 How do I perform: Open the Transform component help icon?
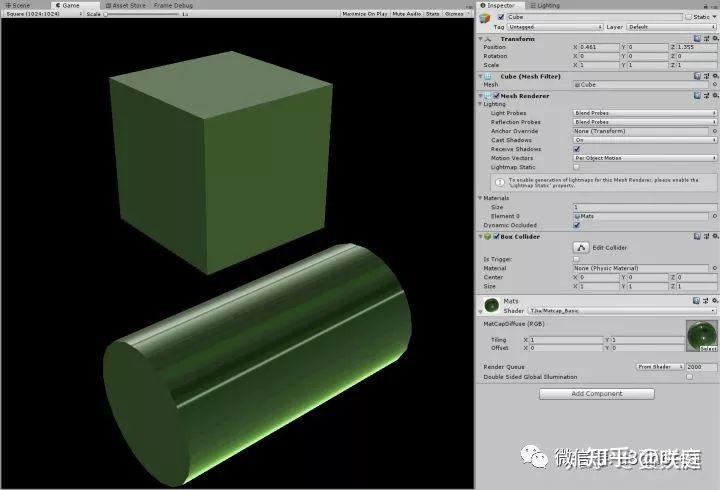coord(697,39)
